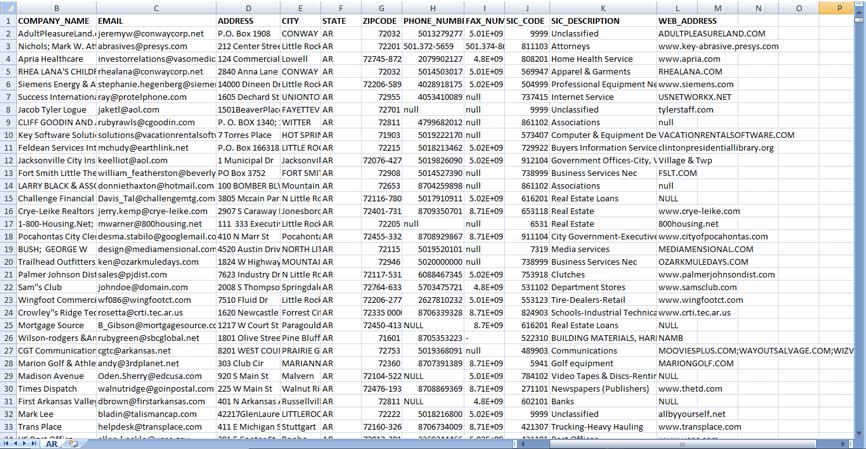Go to first sheet using tab navigation arrow
The width and height of the screenshot is (866, 449).
click(6, 443)
